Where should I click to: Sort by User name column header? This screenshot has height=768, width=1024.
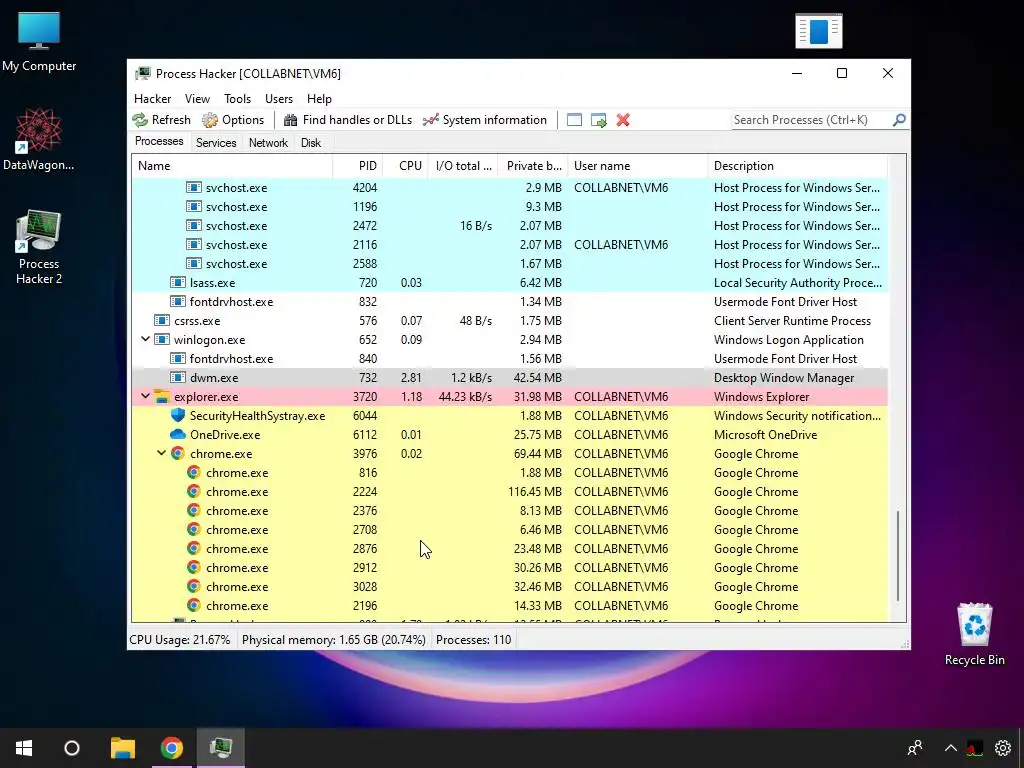point(637,166)
